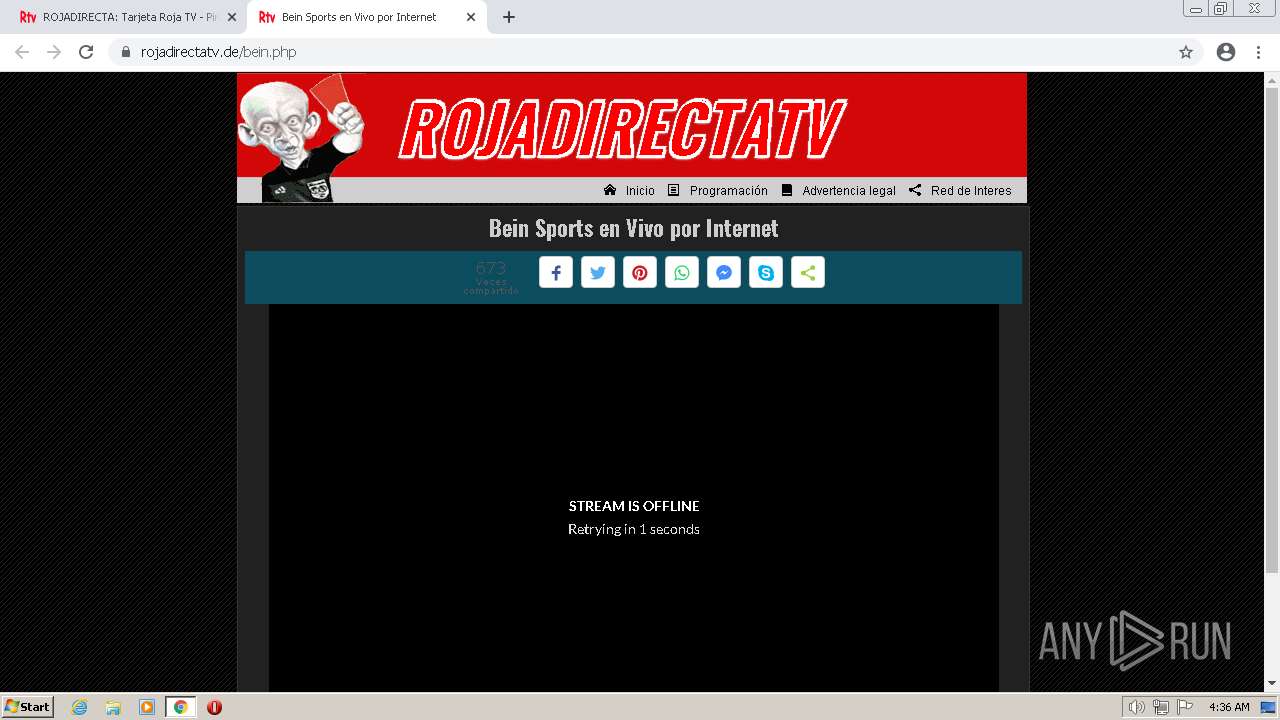The width and height of the screenshot is (1280, 720).
Task: Go forward in browser history
Action: 54,52
